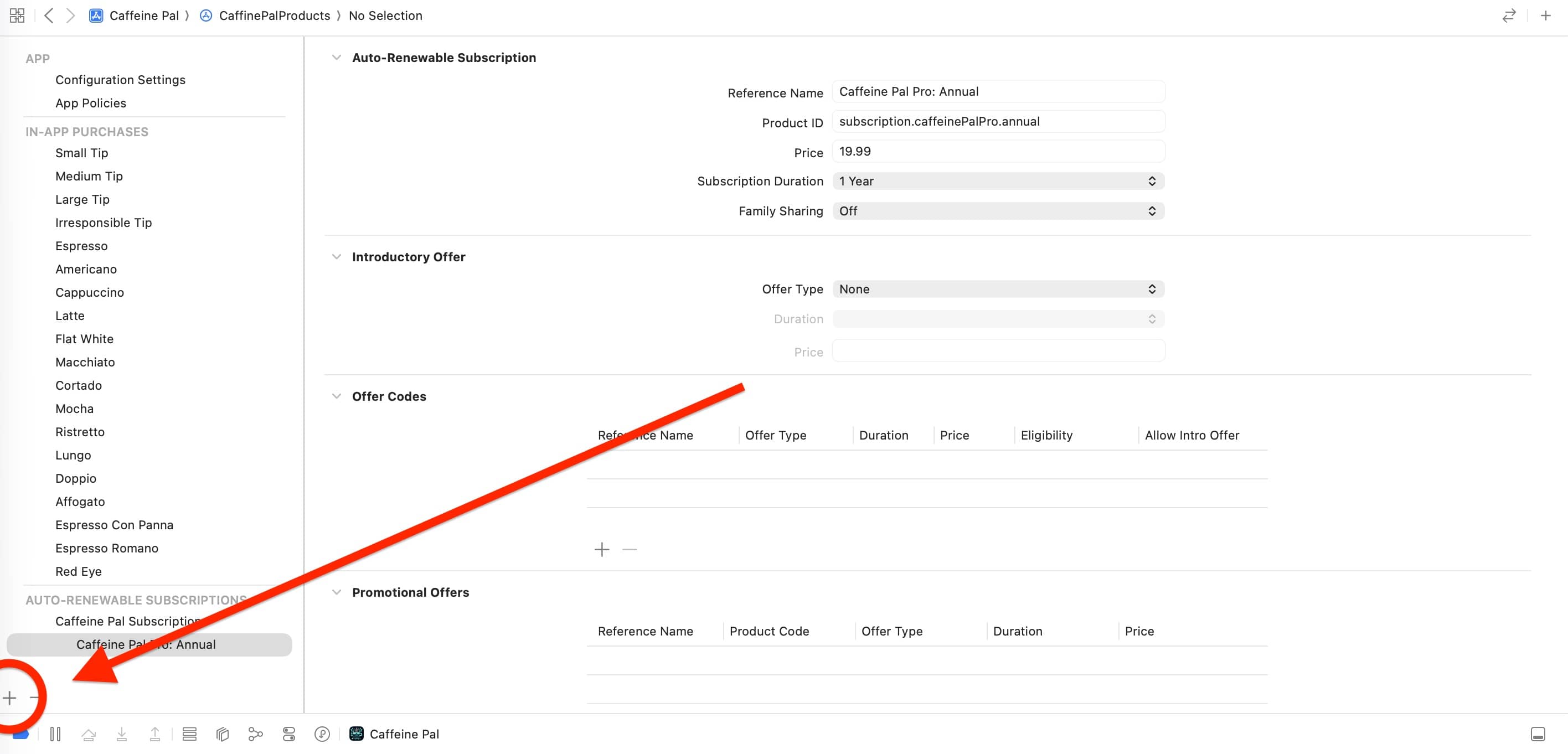Select the Cortado product
Screen dimensions: 1568x754
pyautogui.click(x=79, y=385)
